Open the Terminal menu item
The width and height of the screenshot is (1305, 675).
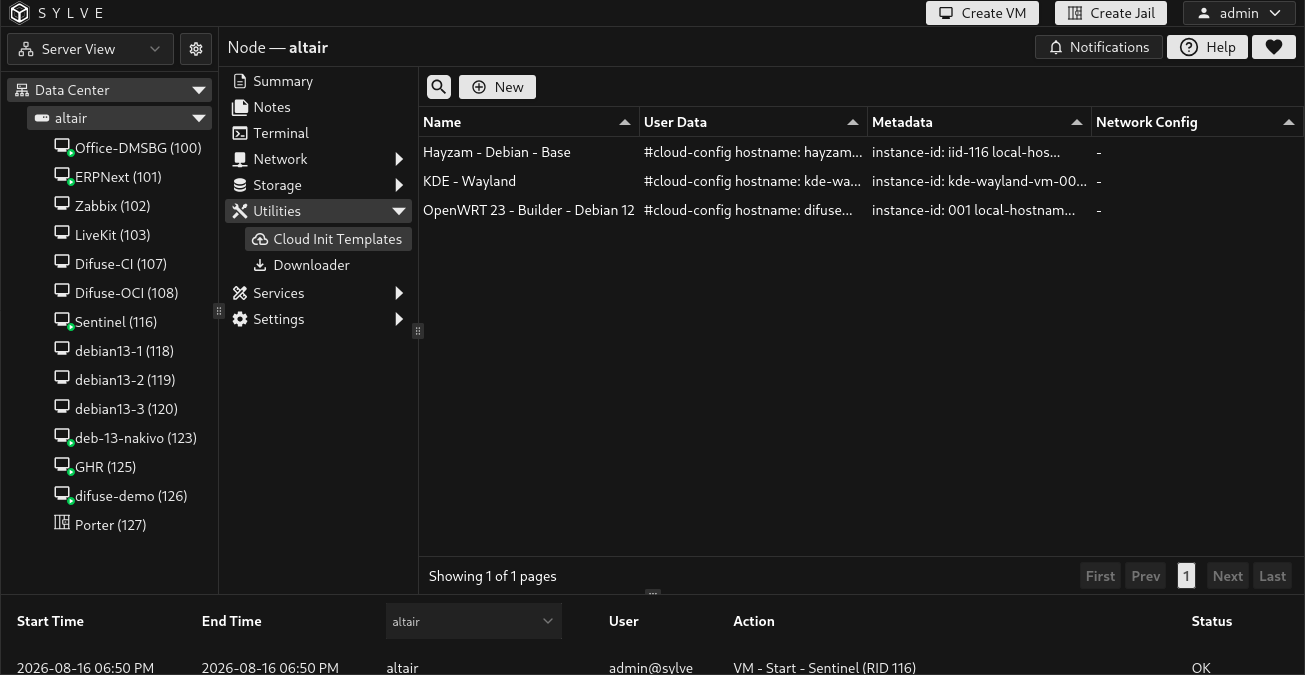pos(319,133)
